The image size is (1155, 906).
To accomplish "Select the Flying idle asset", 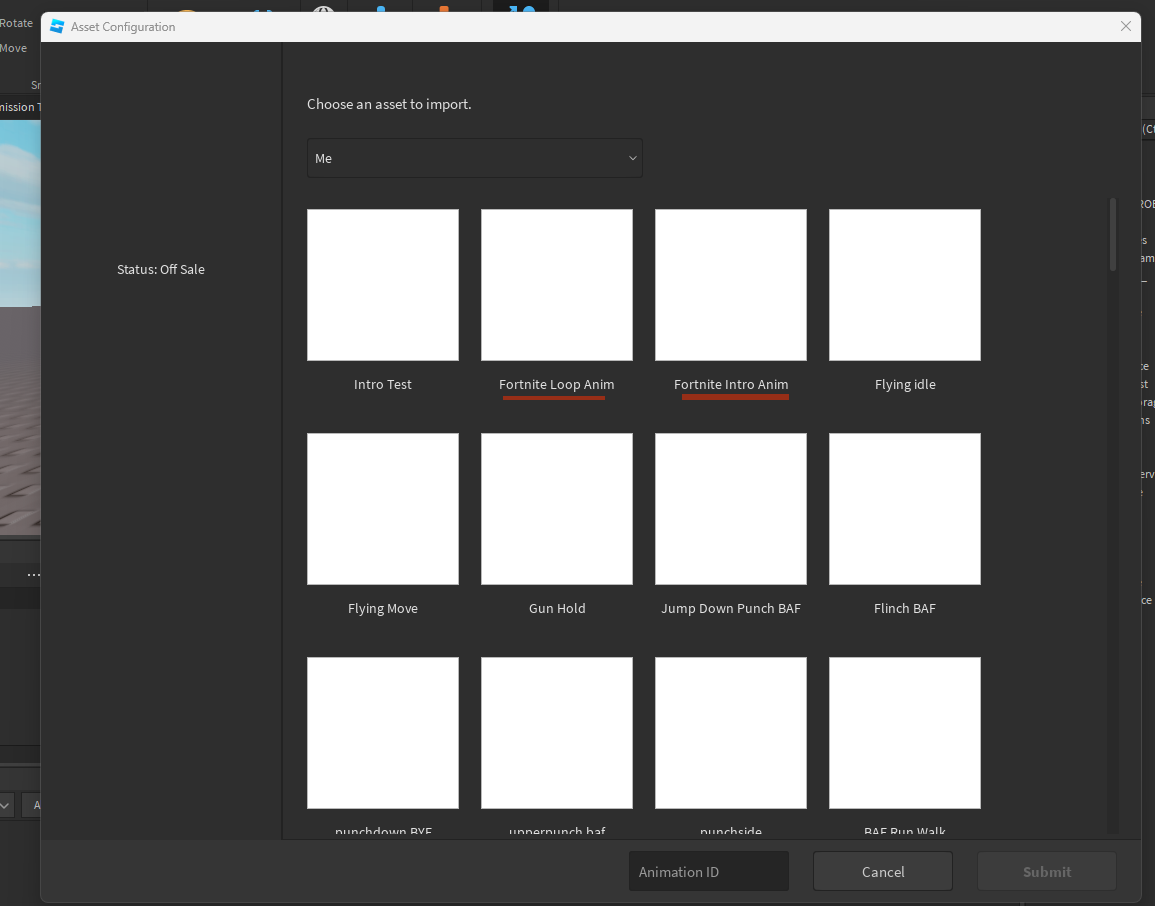I will click(x=905, y=284).
